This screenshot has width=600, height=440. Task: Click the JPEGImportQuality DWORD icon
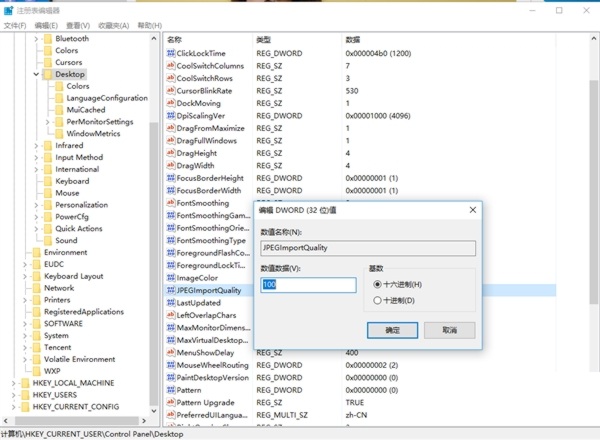click(171, 290)
